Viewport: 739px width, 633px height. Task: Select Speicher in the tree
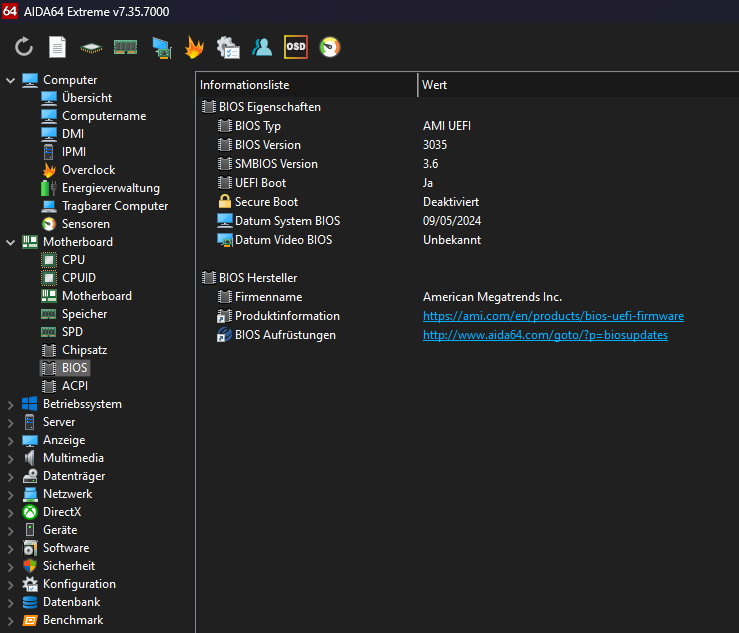click(84, 314)
